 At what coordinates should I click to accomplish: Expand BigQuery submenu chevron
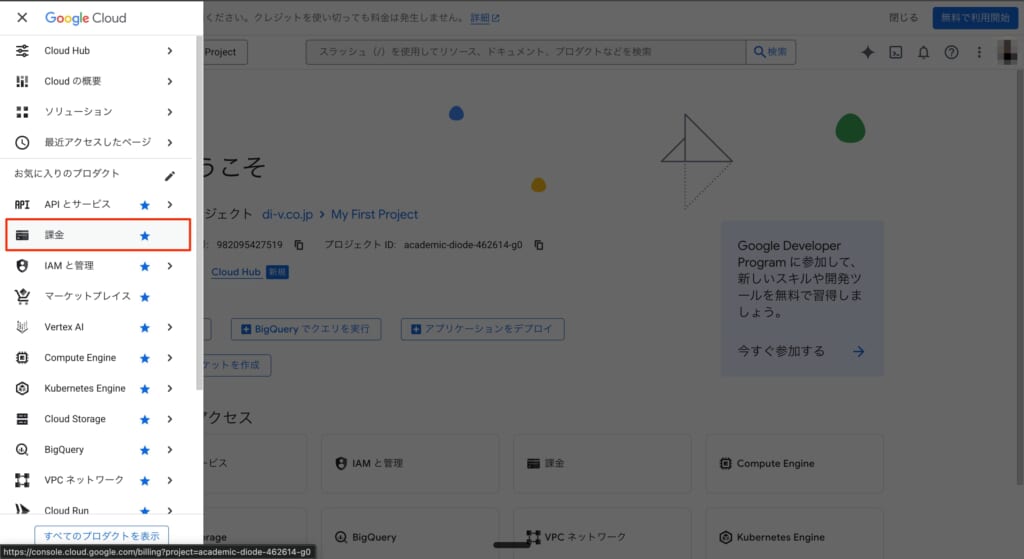(170, 450)
